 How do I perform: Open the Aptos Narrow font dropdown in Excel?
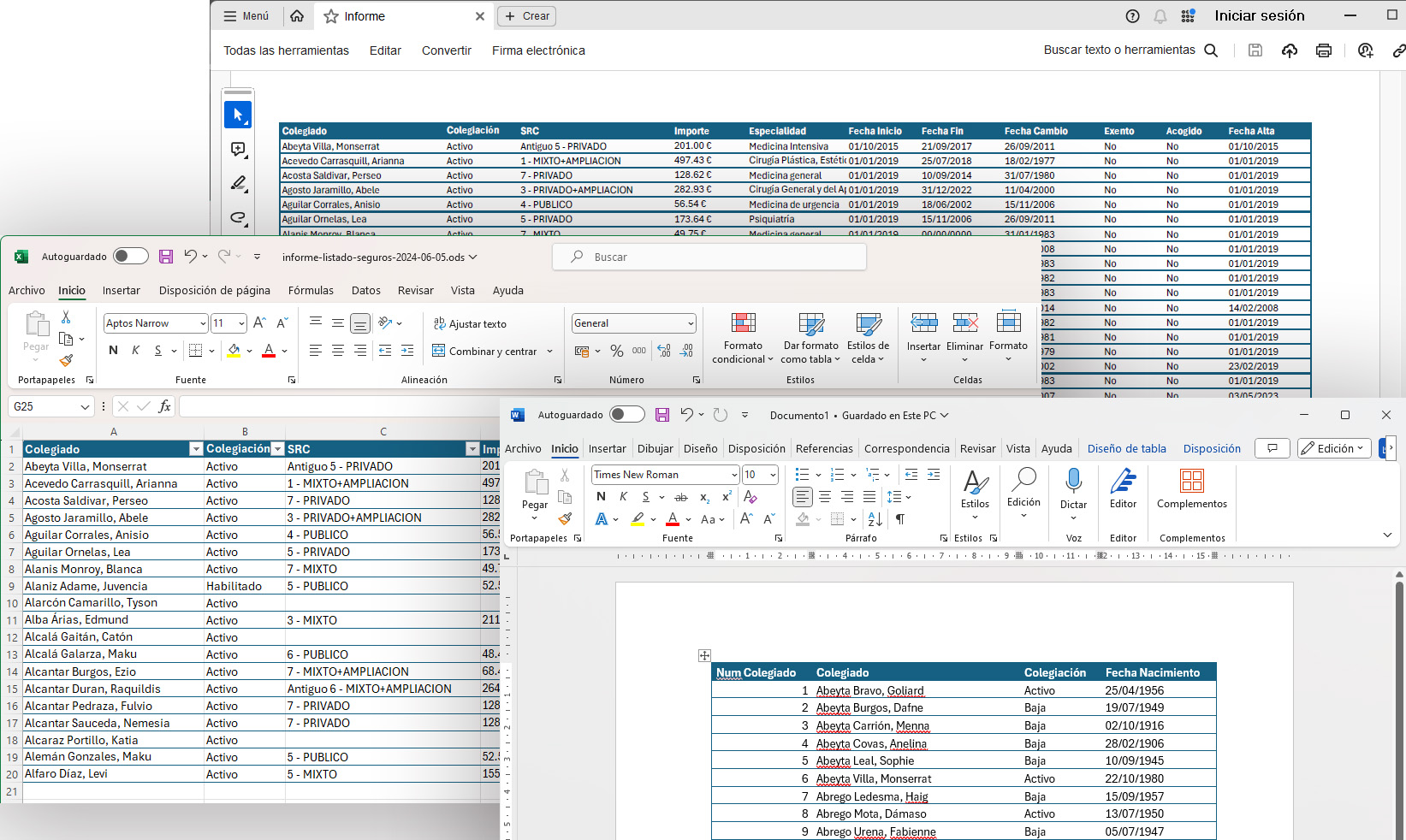[203, 323]
